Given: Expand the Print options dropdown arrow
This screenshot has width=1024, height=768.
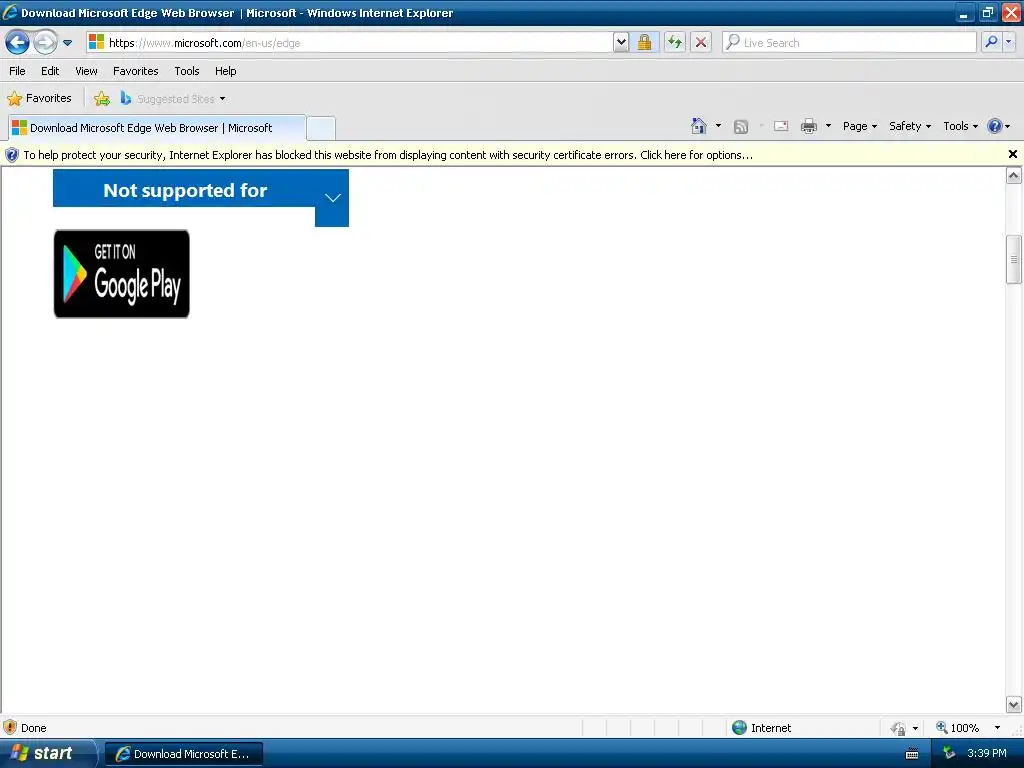Looking at the screenshot, I should [x=828, y=126].
